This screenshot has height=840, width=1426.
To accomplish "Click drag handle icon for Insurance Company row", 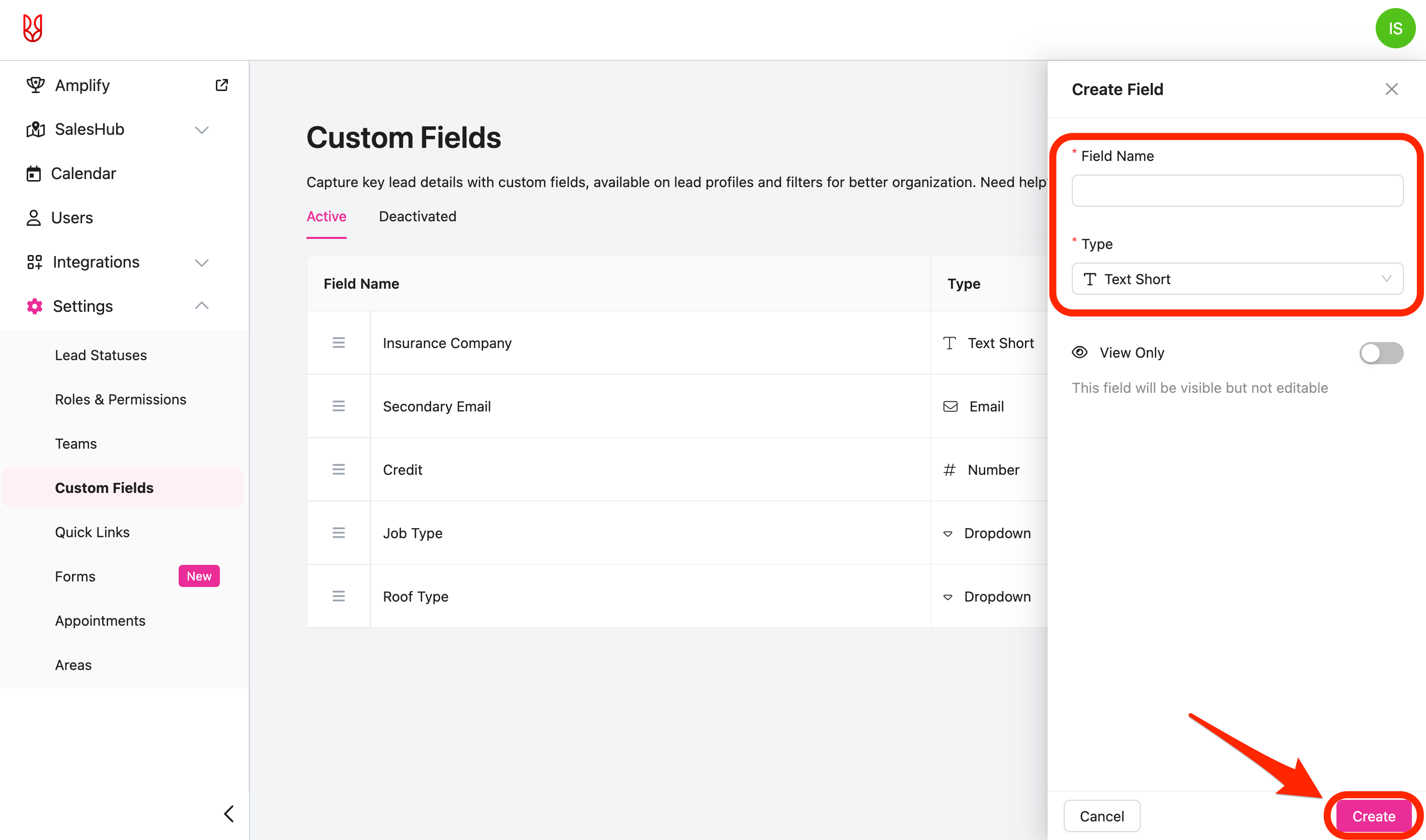I will (x=339, y=343).
